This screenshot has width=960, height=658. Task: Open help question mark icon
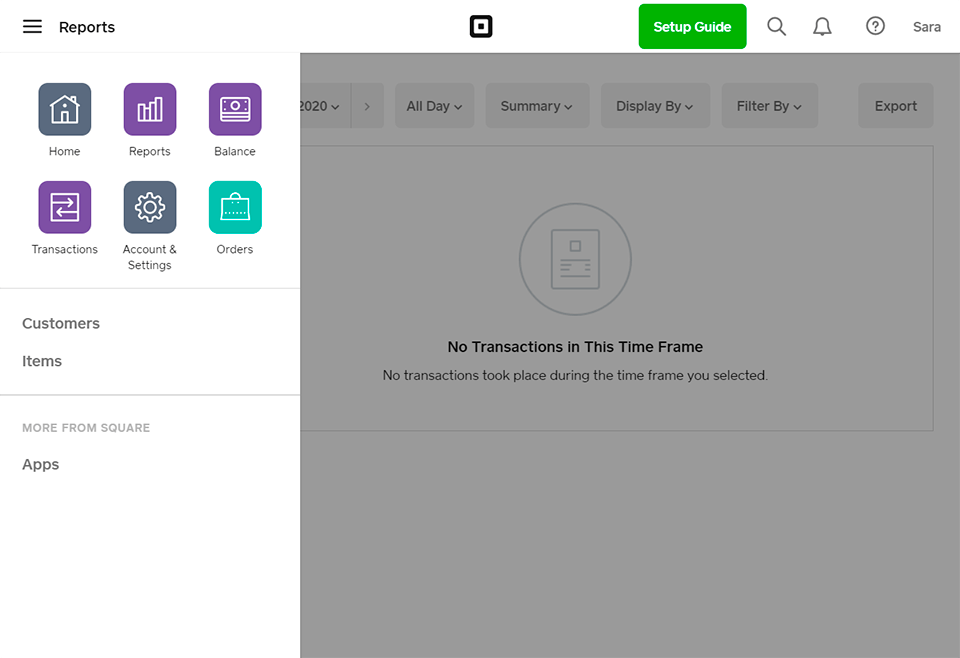pyautogui.click(x=875, y=26)
